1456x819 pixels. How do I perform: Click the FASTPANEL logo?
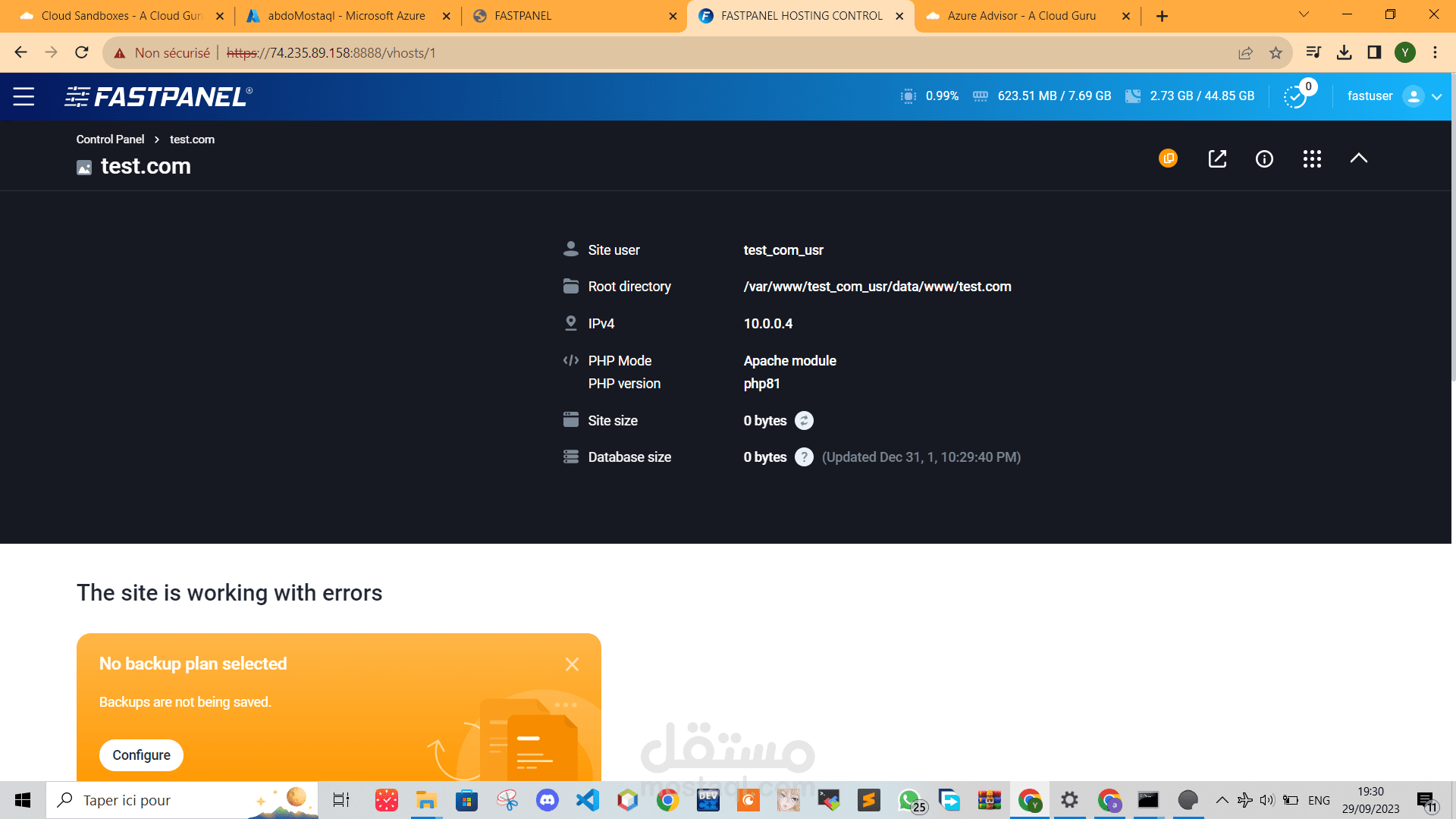[158, 96]
